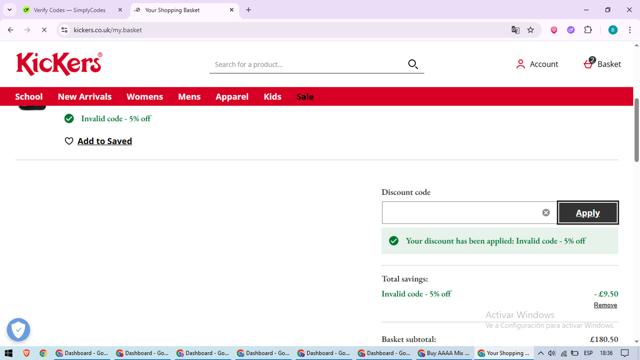Click Add to Saved link
640x360 pixels.
click(x=104, y=141)
